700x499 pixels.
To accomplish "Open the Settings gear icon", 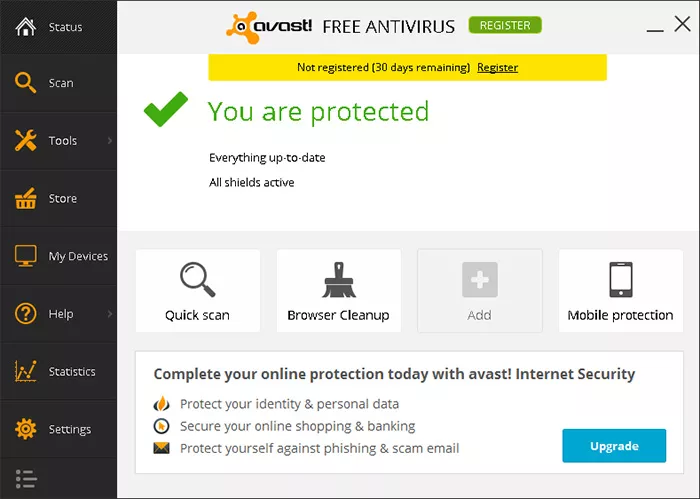I will tap(25, 429).
